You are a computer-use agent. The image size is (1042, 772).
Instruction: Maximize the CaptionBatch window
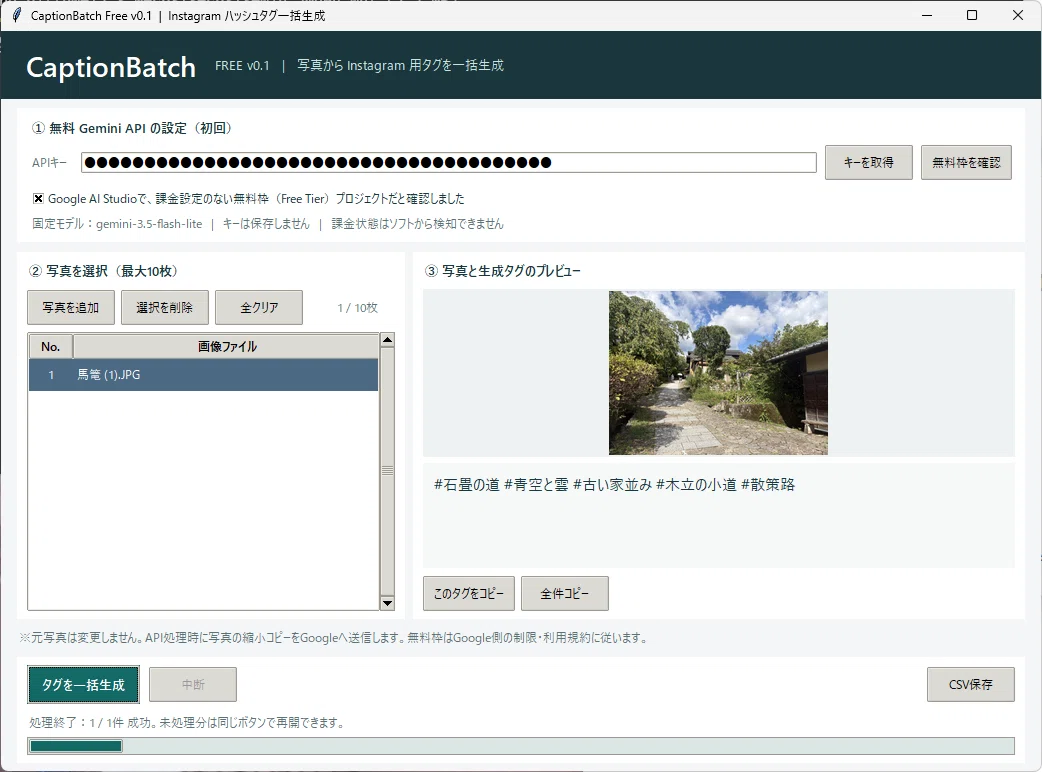pyautogui.click(x=972, y=15)
